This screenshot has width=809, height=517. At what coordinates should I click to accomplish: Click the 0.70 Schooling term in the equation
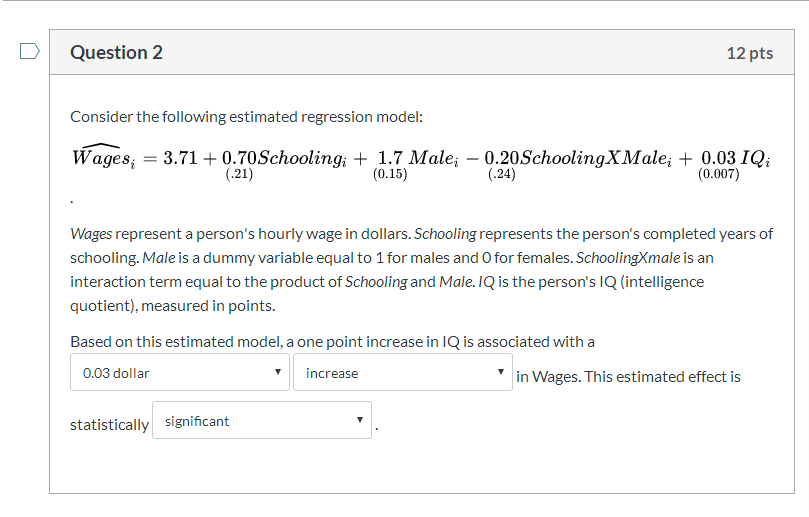click(284, 158)
